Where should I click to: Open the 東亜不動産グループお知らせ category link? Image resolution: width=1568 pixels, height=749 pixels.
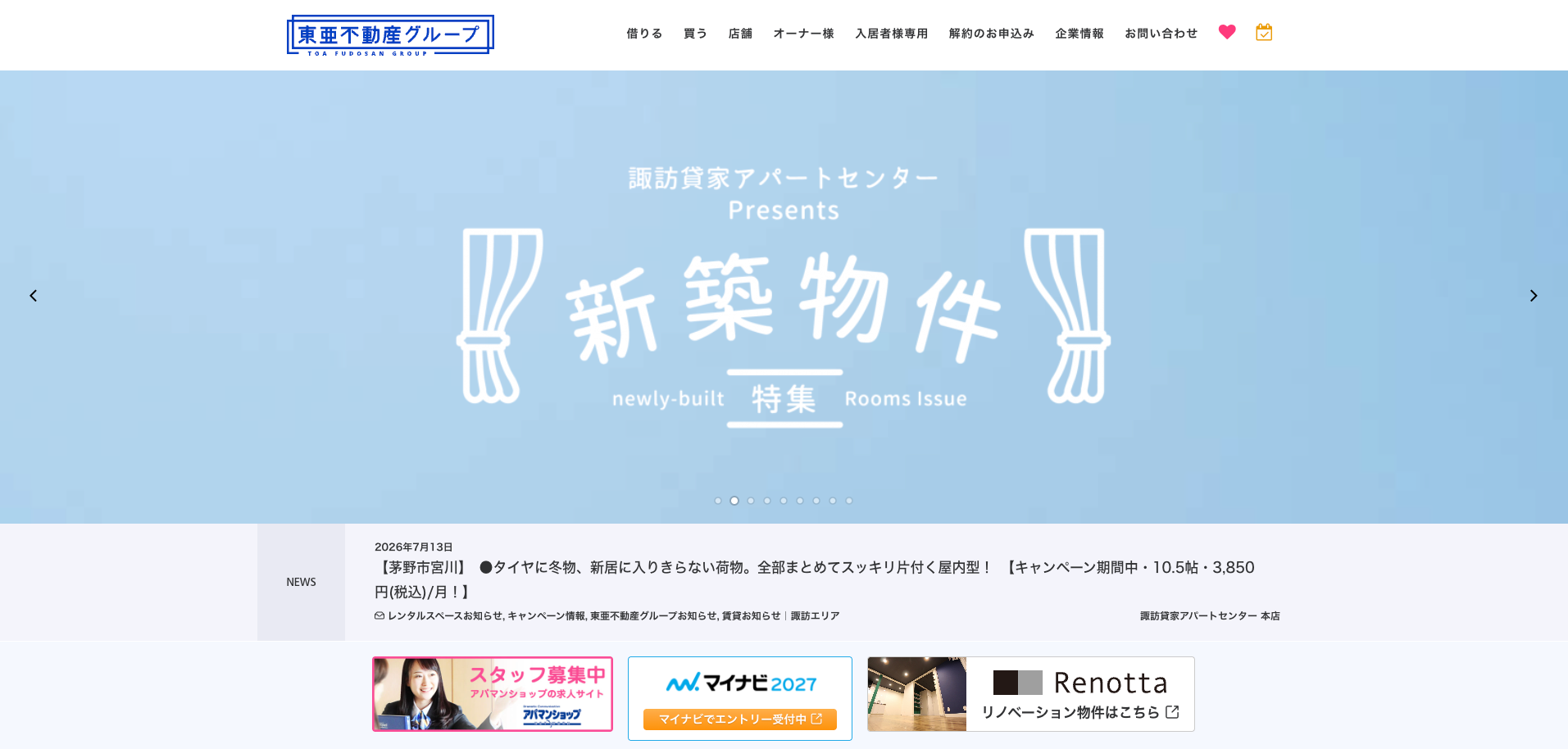click(x=654, y=616)
